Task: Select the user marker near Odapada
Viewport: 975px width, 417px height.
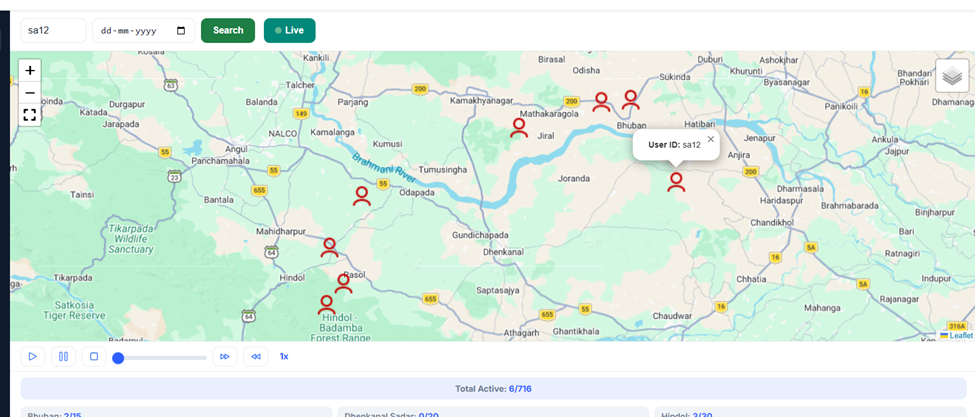Action: [x=361, y=196]
